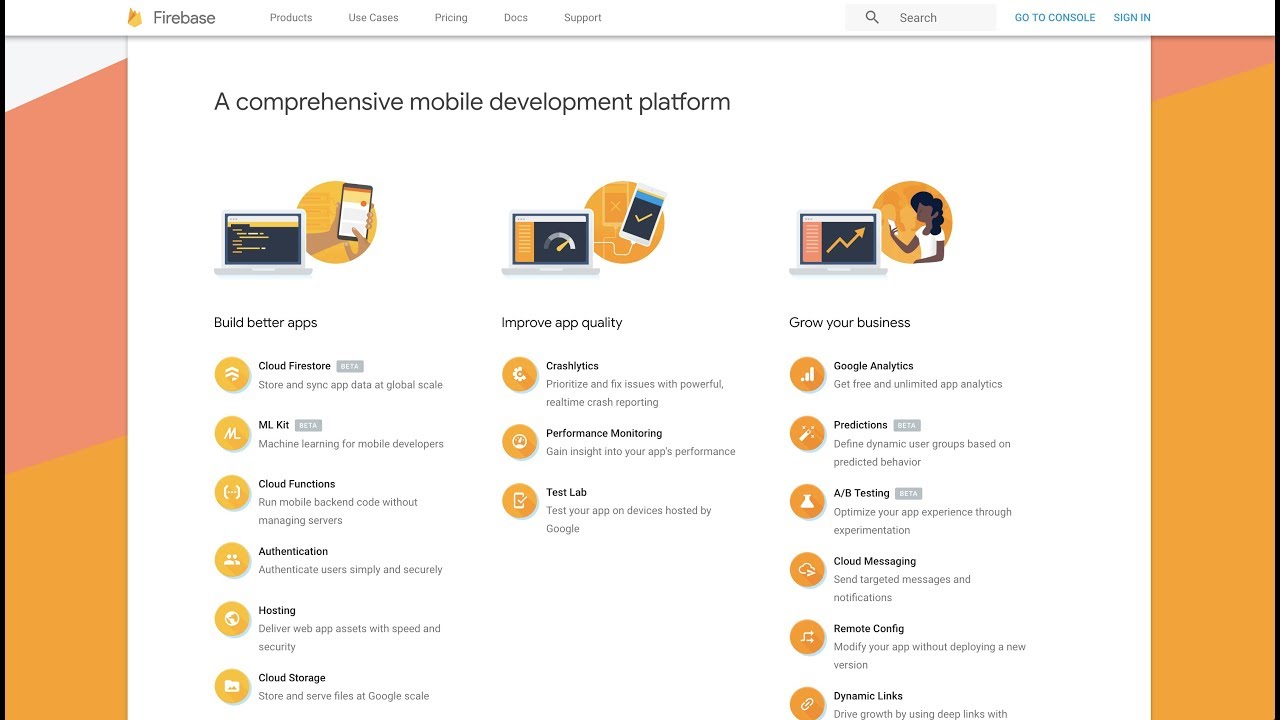This screenshot has height=720, width=1280.
Task: Click the Improve app quality heading
Action: click(x=562, y=322)
